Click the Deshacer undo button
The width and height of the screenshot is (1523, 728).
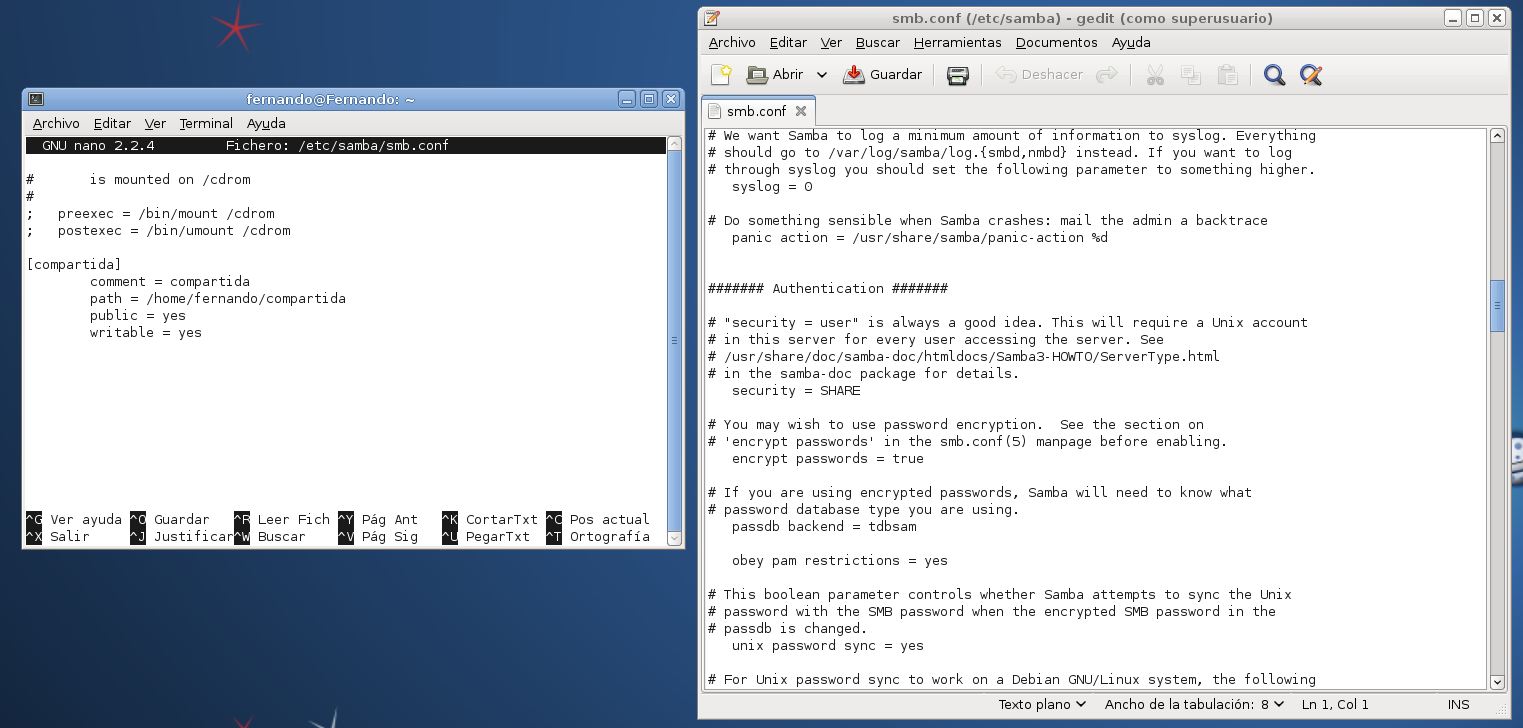(x=1040, y=75)
